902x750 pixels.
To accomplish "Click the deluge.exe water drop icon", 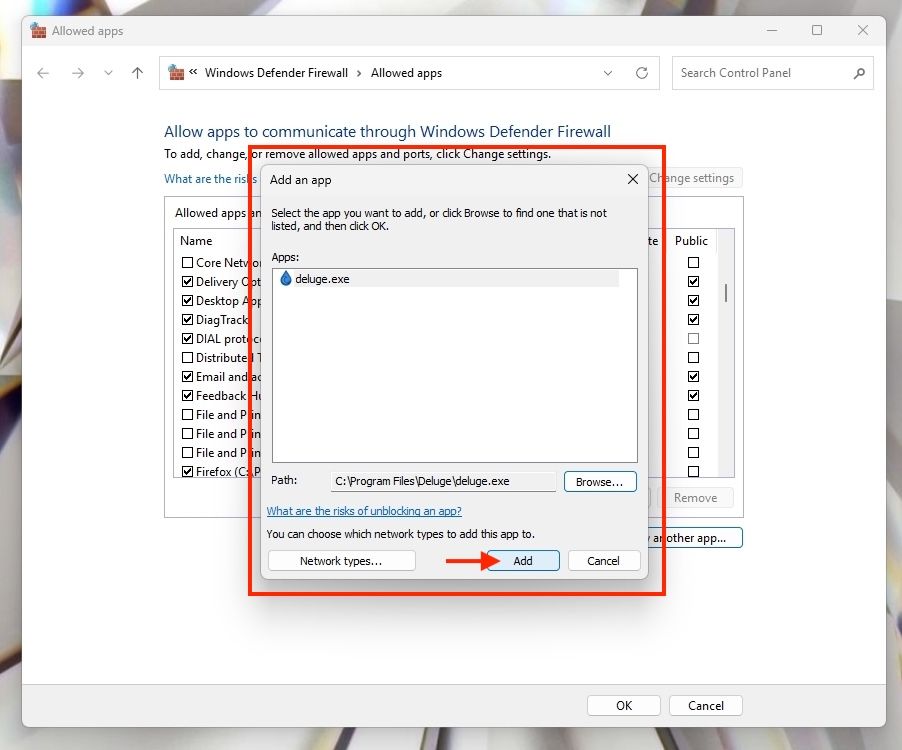I will point(285,279).
